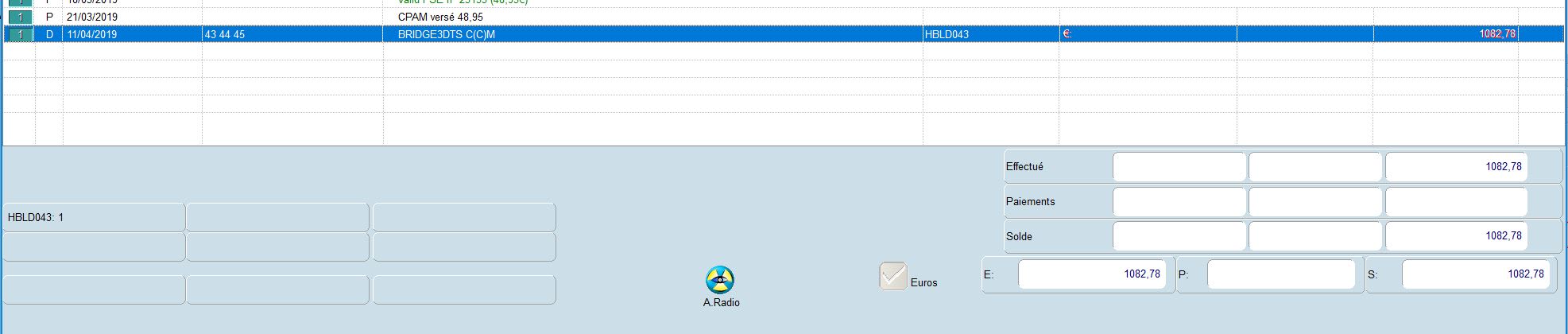The image size is (1568, 334).
Task: Click the first empty Paiements field
Action: [1179, 202]
